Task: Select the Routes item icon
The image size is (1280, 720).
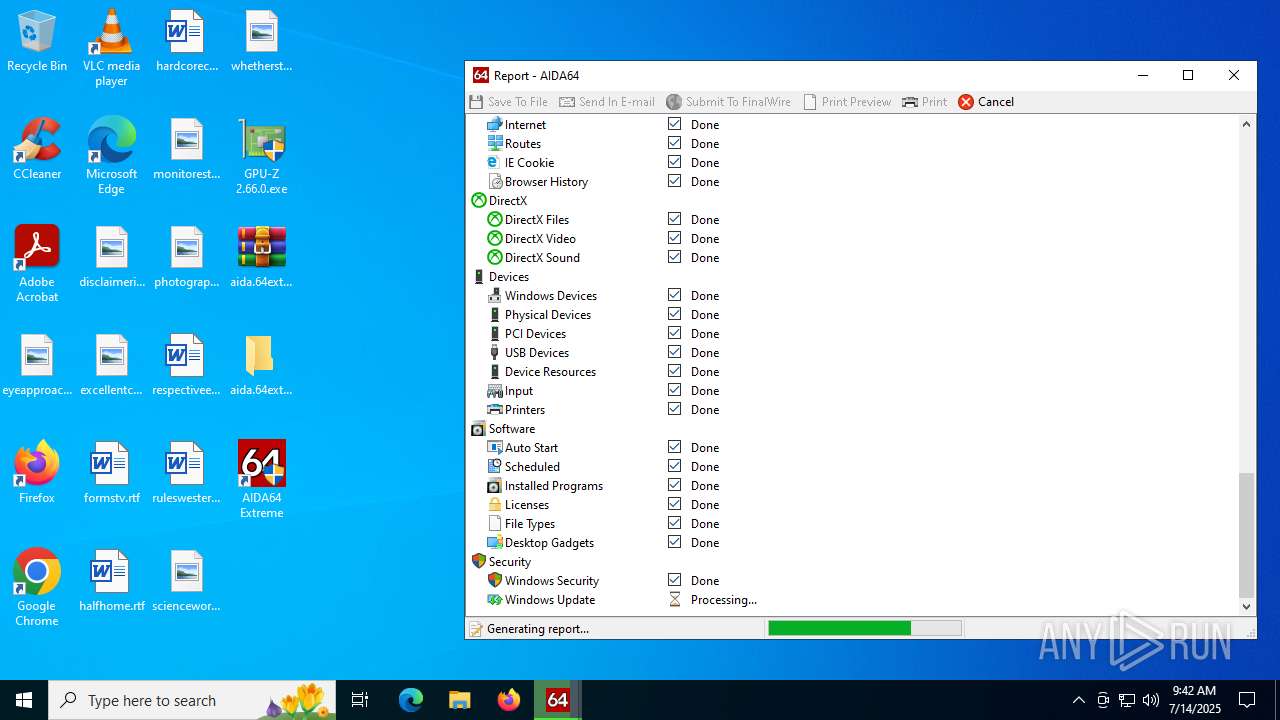Action: [494, 144]
